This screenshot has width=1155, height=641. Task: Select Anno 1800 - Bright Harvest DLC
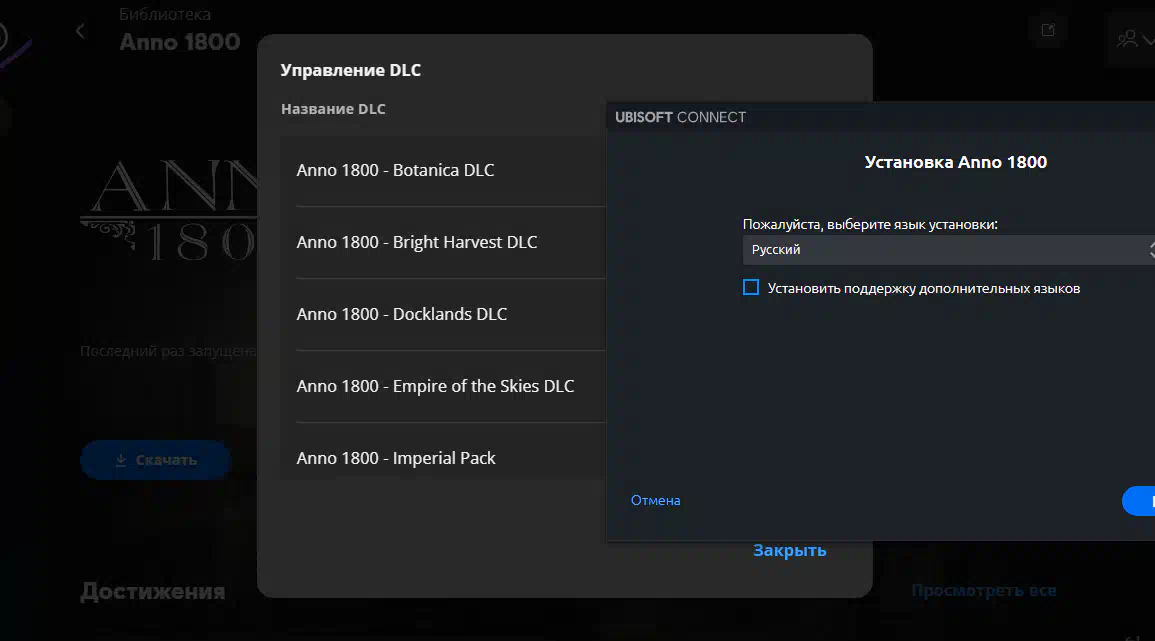coord(416,242)
